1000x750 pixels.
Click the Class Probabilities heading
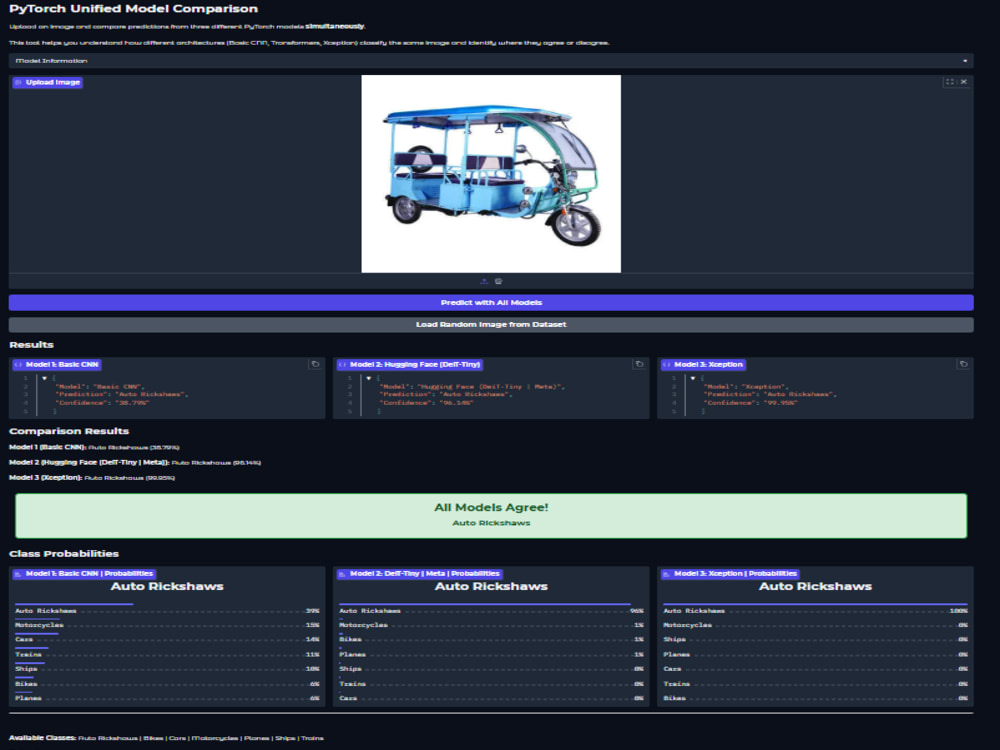coord(64,554)
